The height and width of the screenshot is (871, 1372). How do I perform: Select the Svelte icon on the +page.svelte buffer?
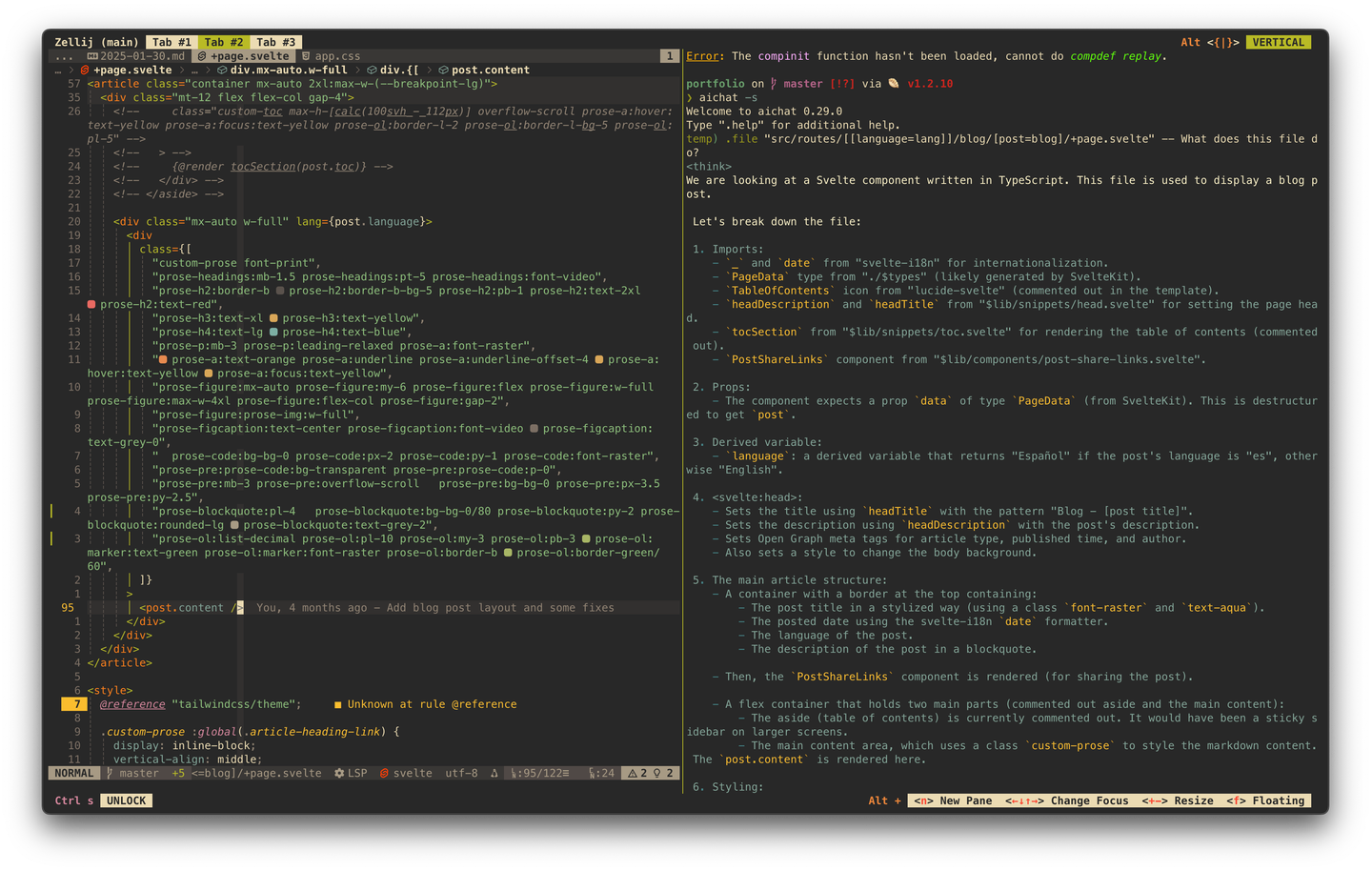point(201,55)
